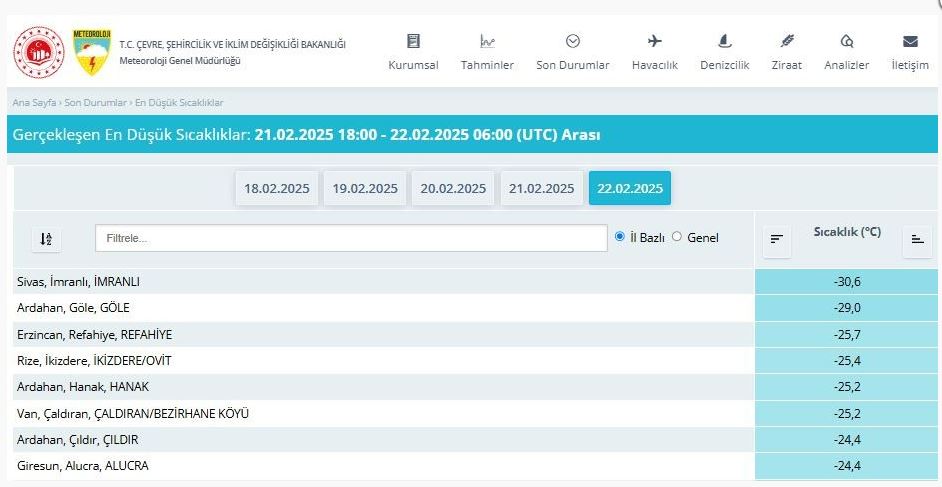This screenshot has height=487, width=942.
Task: Open the Havacılık airplane icon
Action: tap(655, 42)
